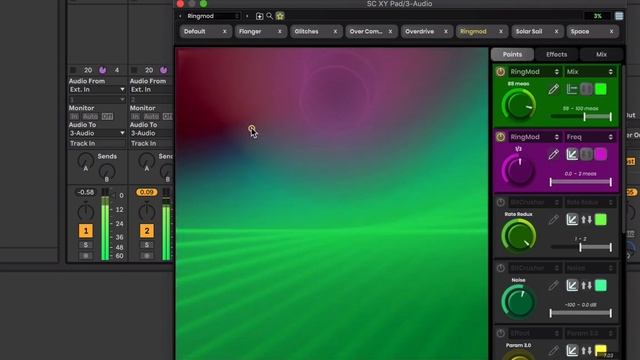Open track 2 Audio From Ext. In dropdown

pos(151,89)
